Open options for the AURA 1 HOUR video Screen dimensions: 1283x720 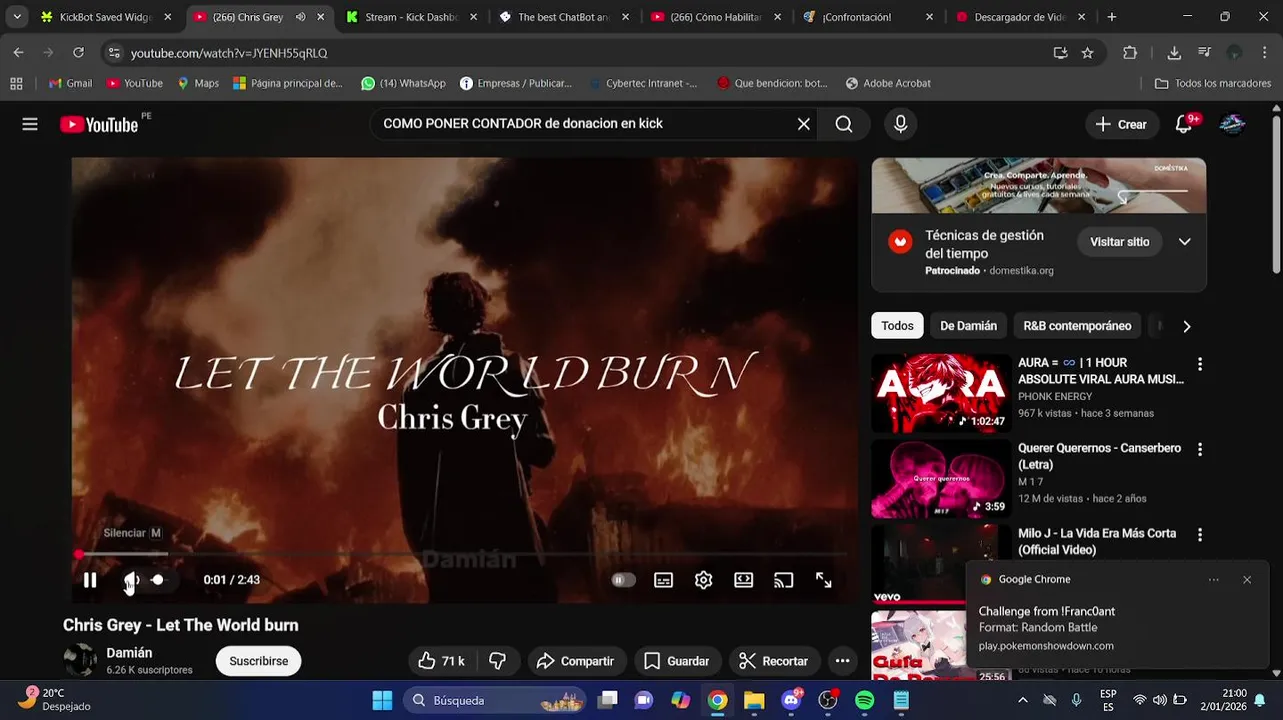coord(1200,364)
